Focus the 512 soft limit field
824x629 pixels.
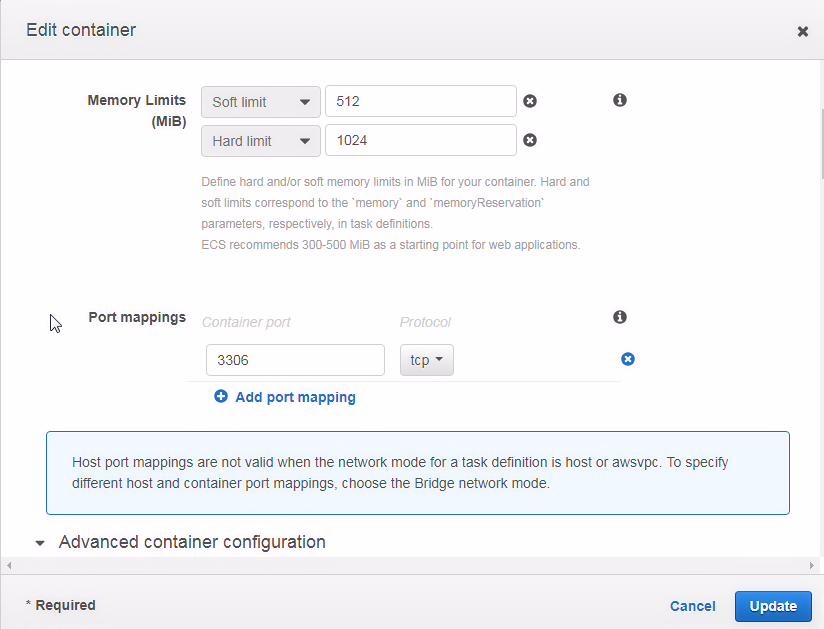[x=421, y=101]
